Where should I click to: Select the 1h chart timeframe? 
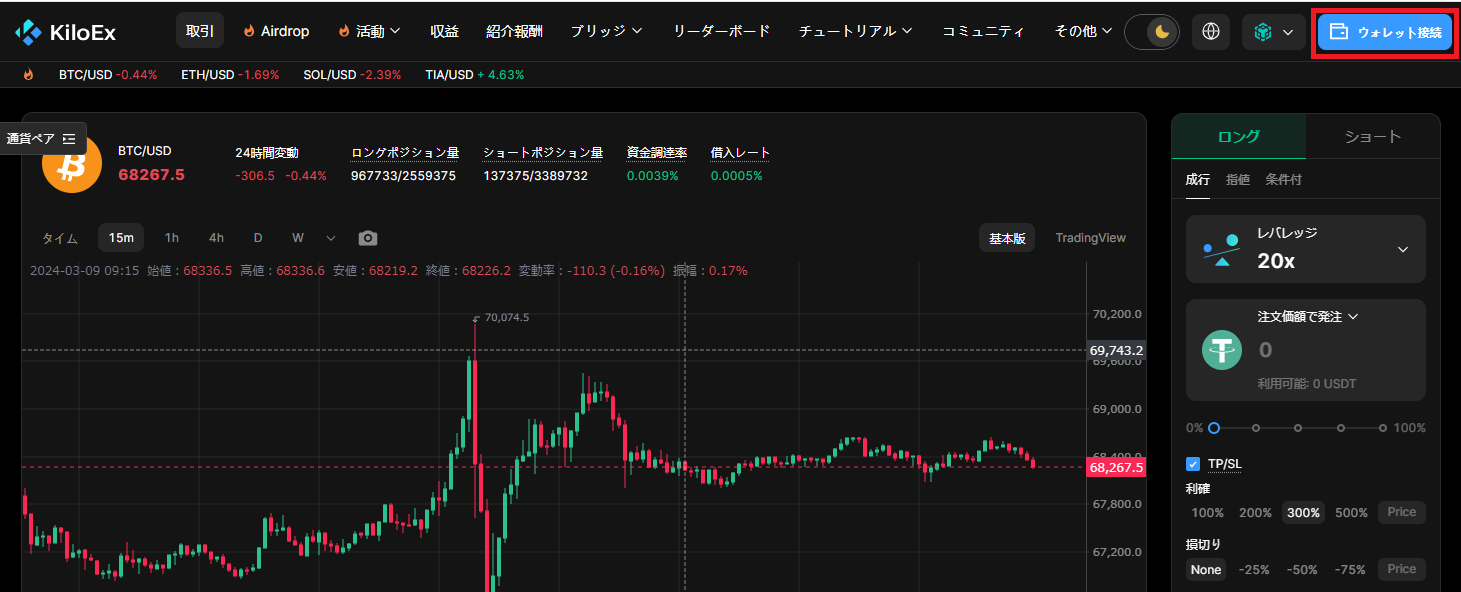(x=171, y=237)
